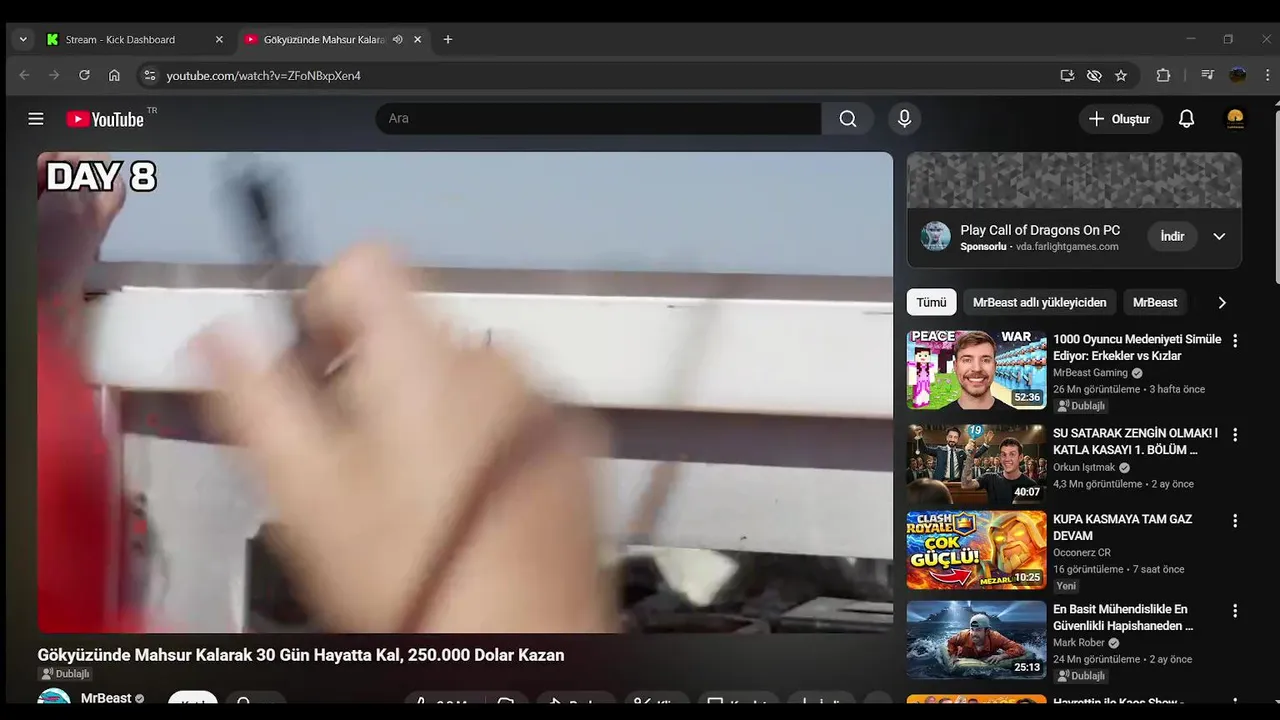View site information icon in address bar
1280x720 pixels.
pyautogui.click(x=149, y=75)
